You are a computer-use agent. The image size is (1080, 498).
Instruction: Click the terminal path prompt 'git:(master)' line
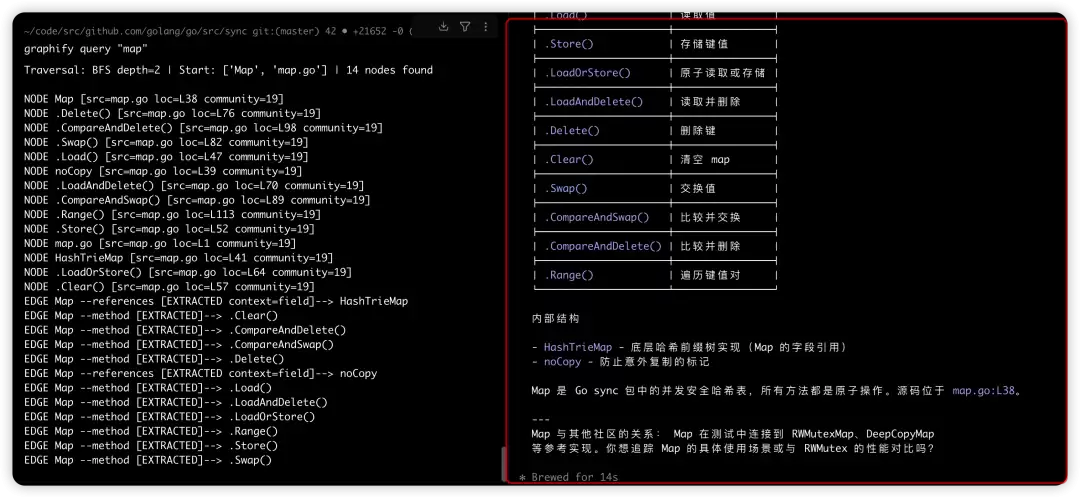(219, 30)
